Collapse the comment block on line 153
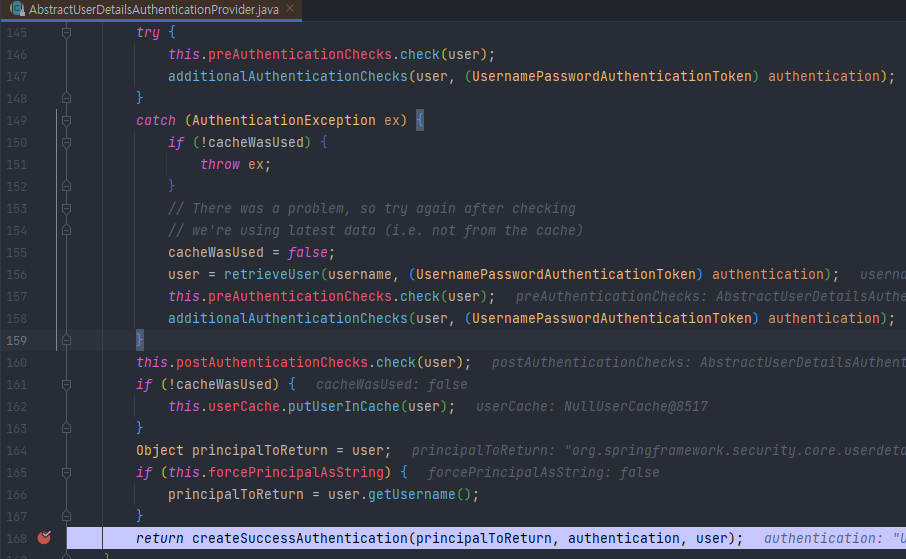This screenshot has height=559, width=906. pyautogui.click(x=66, y=208)
